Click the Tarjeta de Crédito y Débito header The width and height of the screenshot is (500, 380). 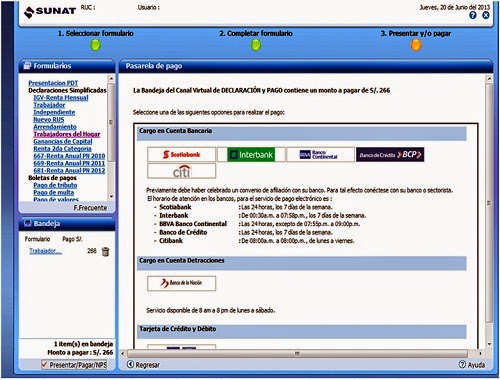(x=302, y=331)
